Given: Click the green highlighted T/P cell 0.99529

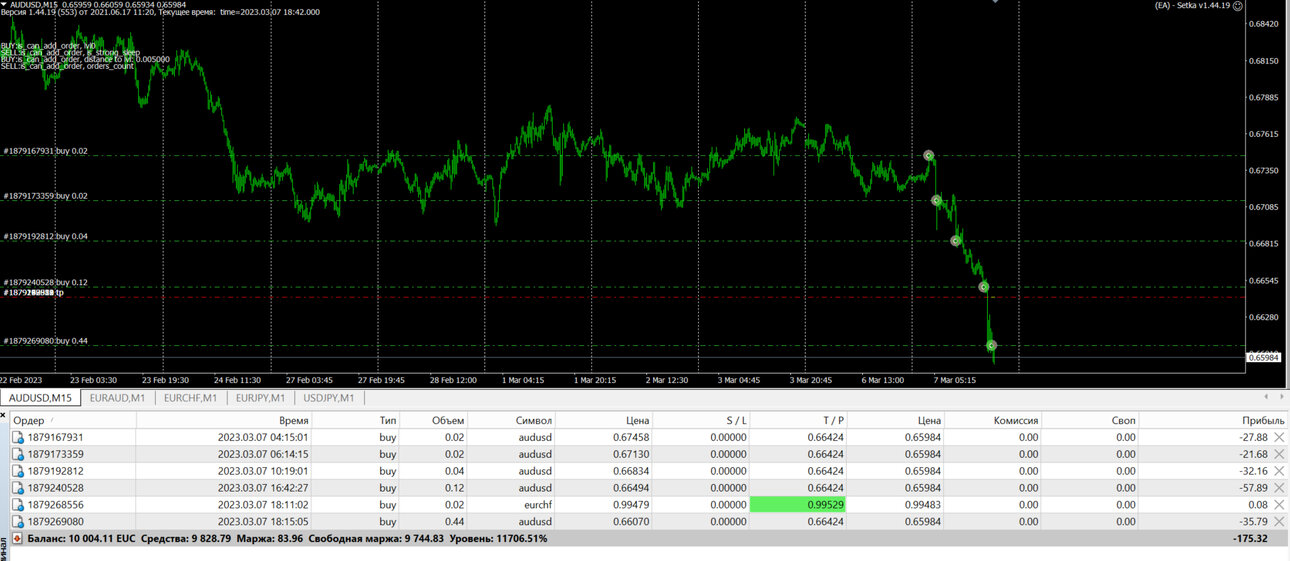Looking at the screenshot, I should pyautogui.click(x=798, y=505).
